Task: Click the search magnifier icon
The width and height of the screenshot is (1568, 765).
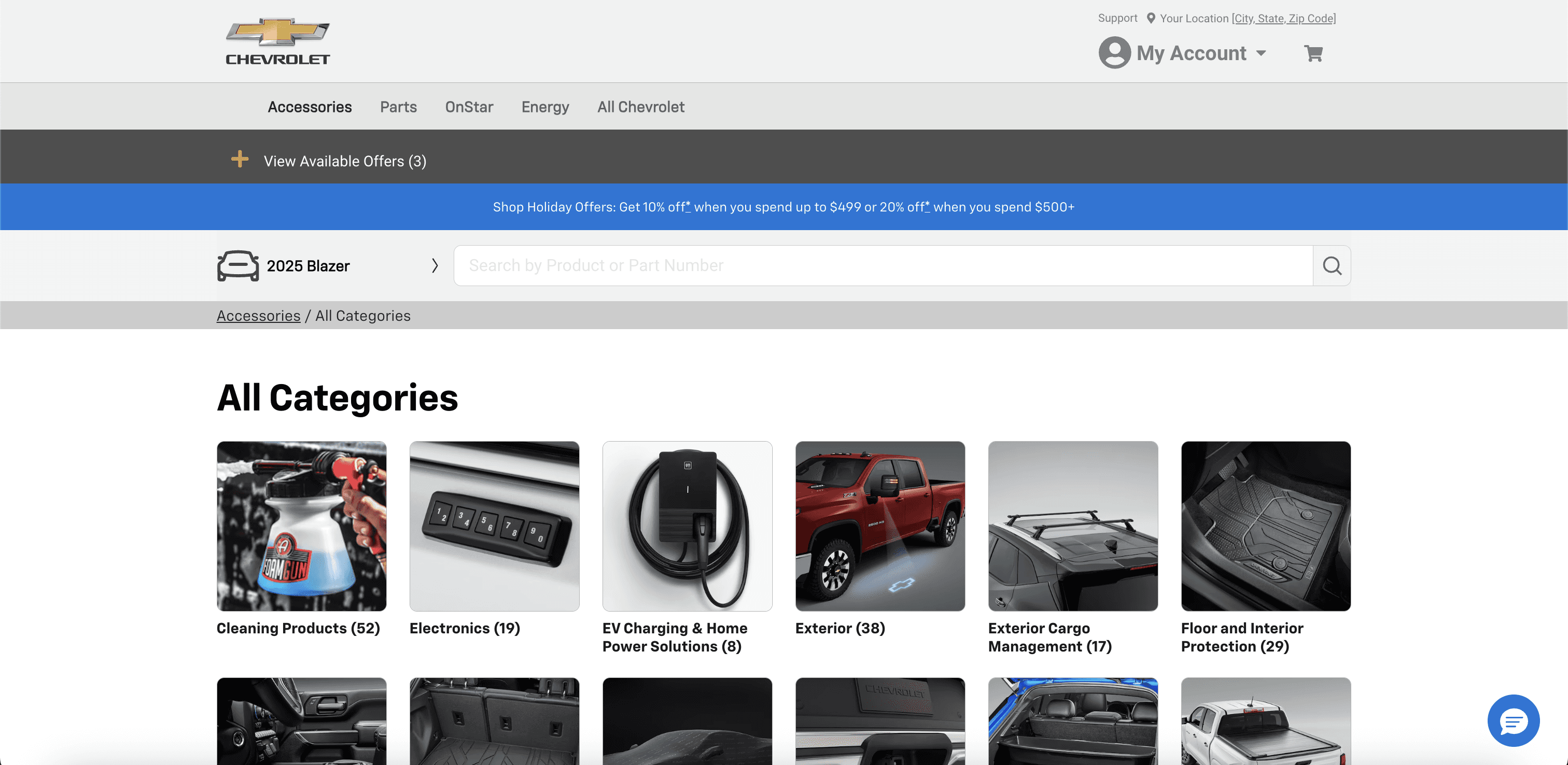Action: (x=1331, y=265)
